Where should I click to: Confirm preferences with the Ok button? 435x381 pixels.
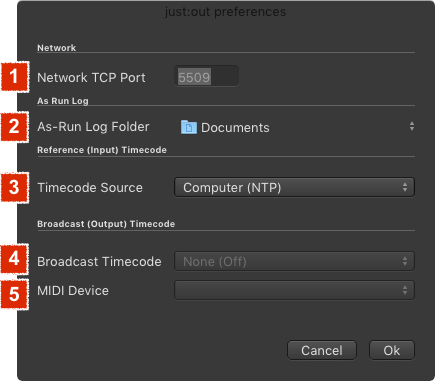(x=392, y=350)
